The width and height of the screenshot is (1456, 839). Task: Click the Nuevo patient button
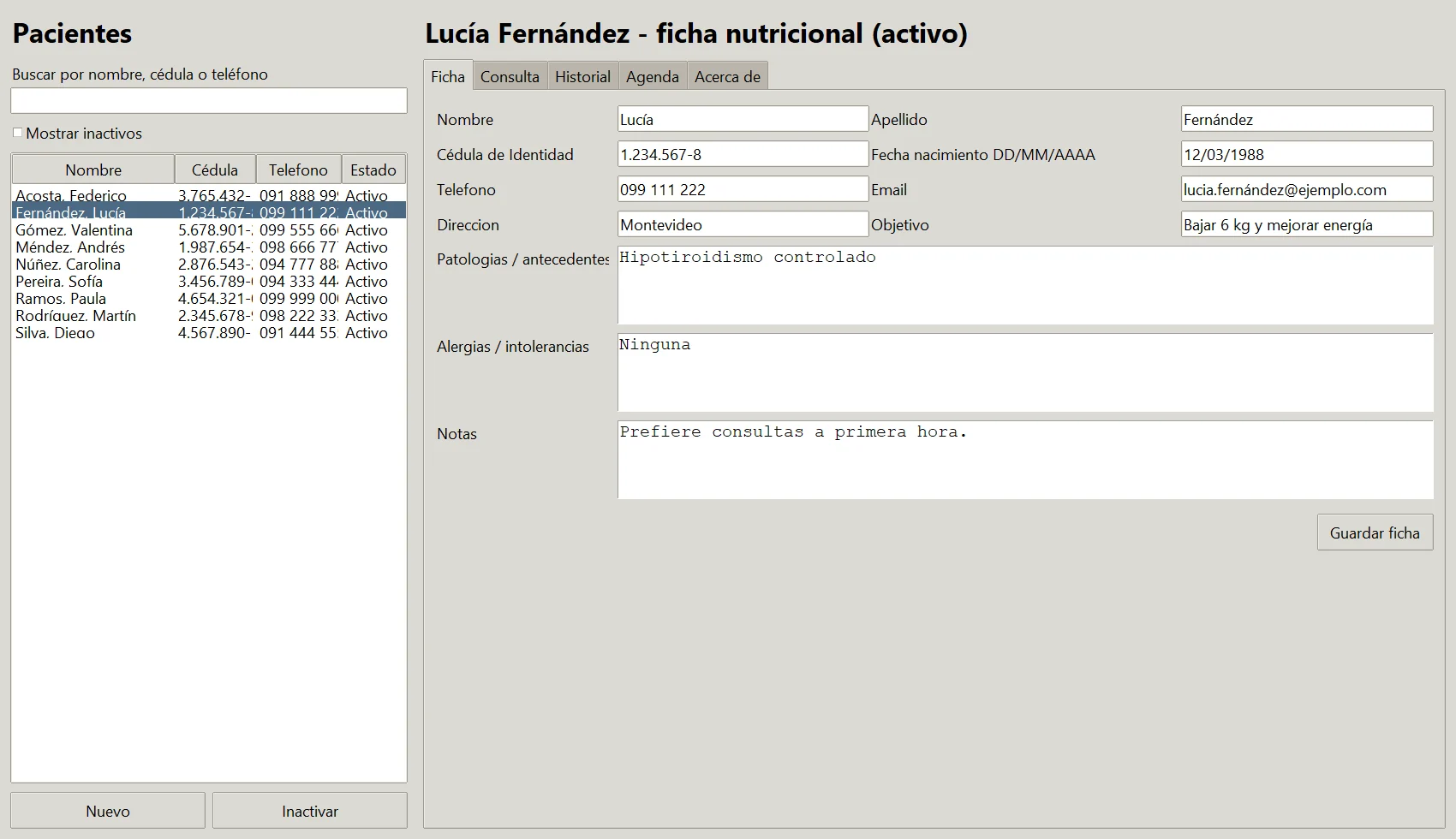108,811
